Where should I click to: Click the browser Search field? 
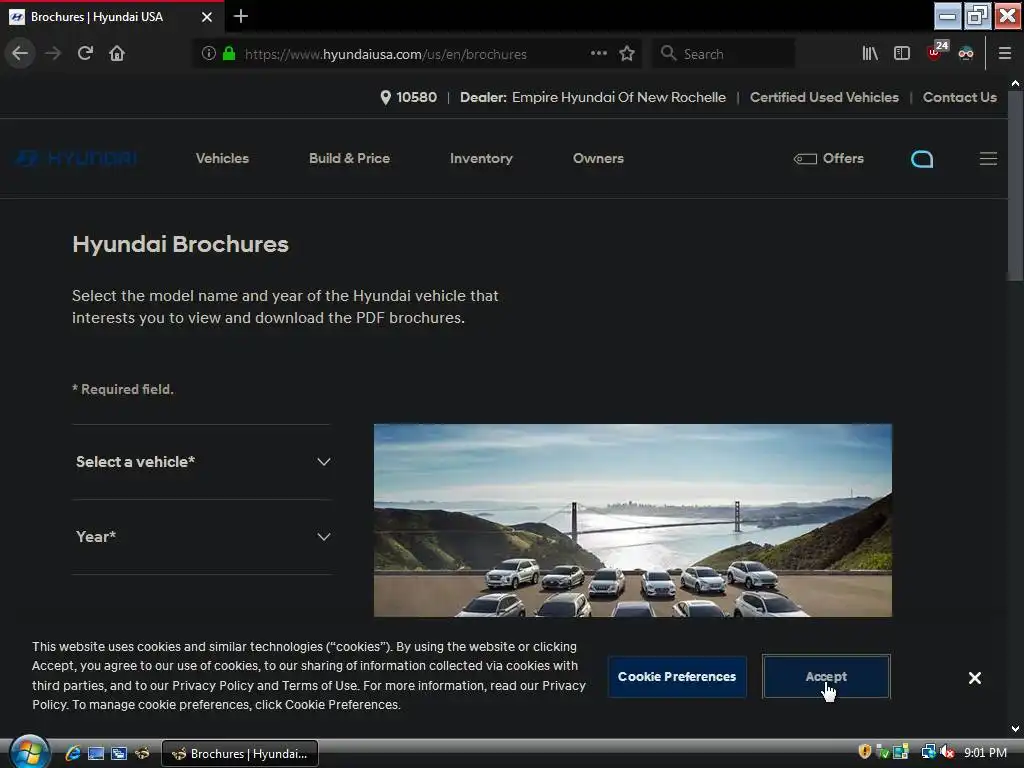point(724,54)
